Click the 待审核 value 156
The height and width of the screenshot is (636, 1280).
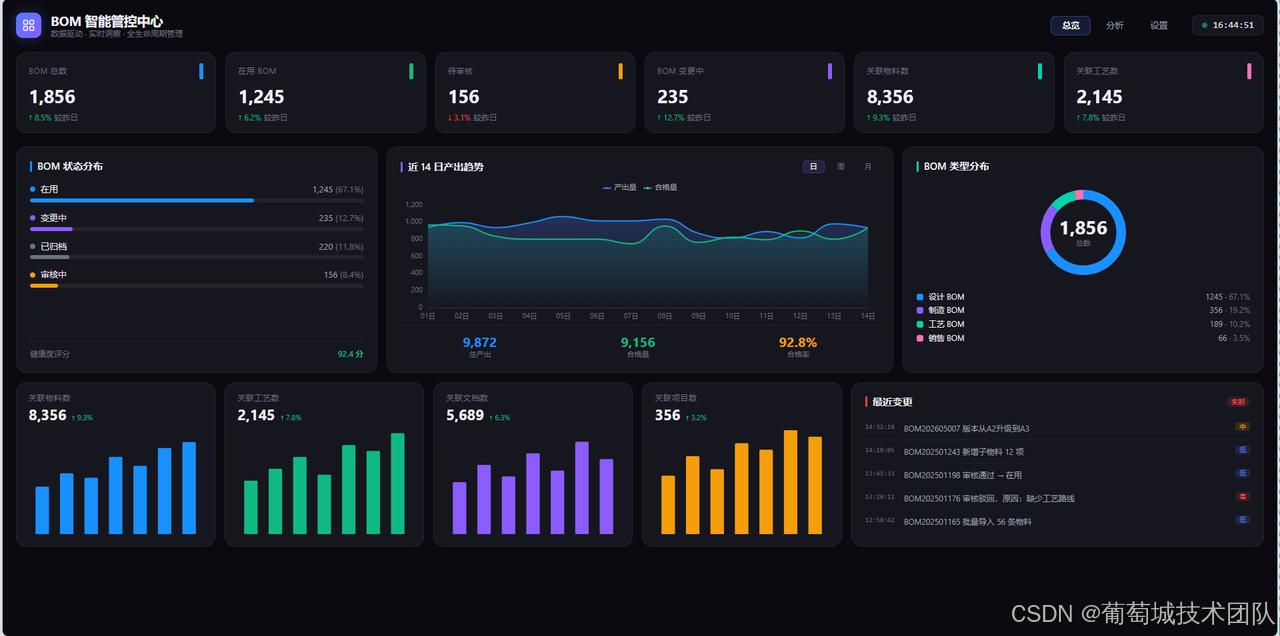click(464, 97)
